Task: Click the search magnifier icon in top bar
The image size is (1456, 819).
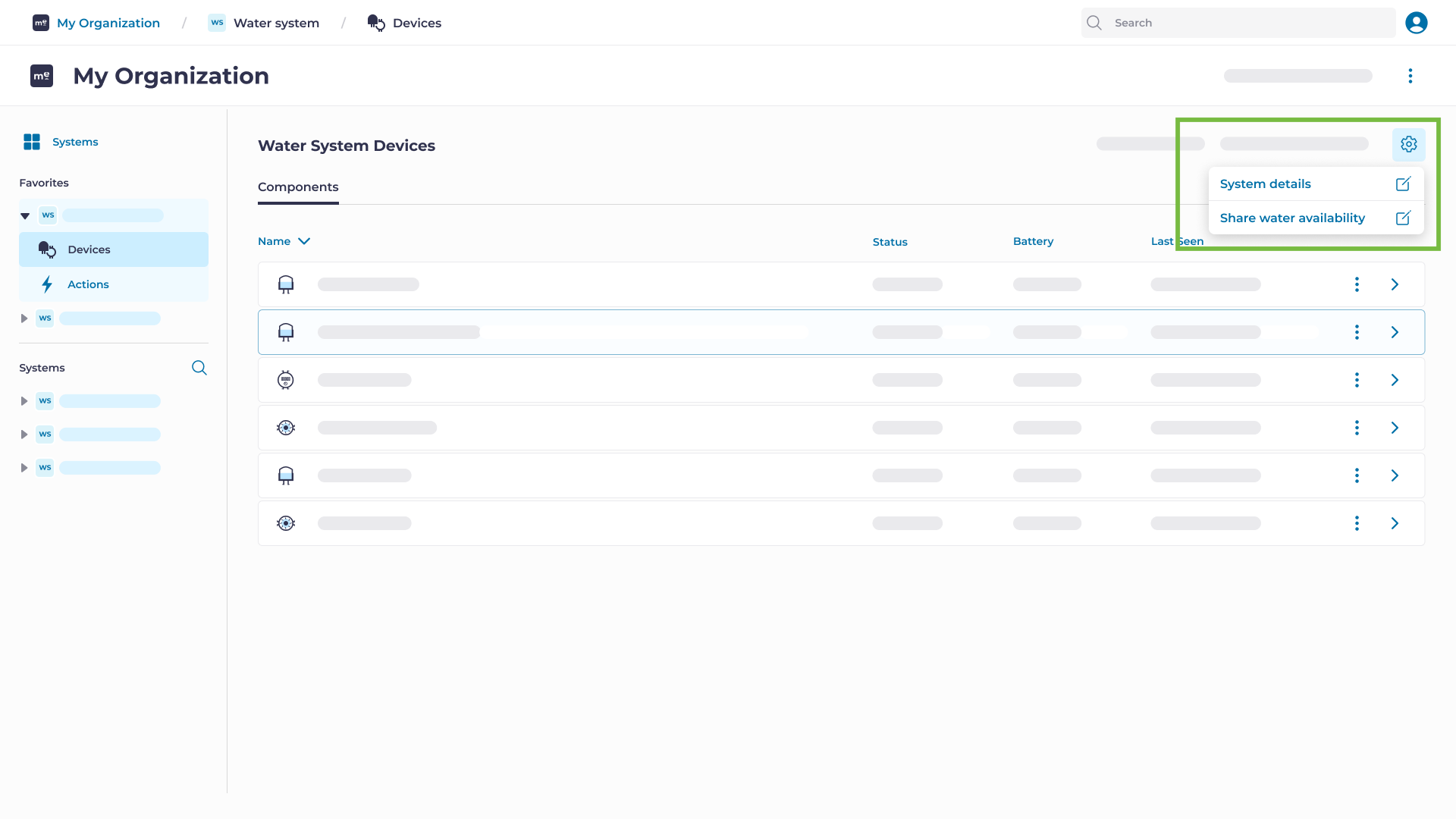Action: tap(1094, 23)
